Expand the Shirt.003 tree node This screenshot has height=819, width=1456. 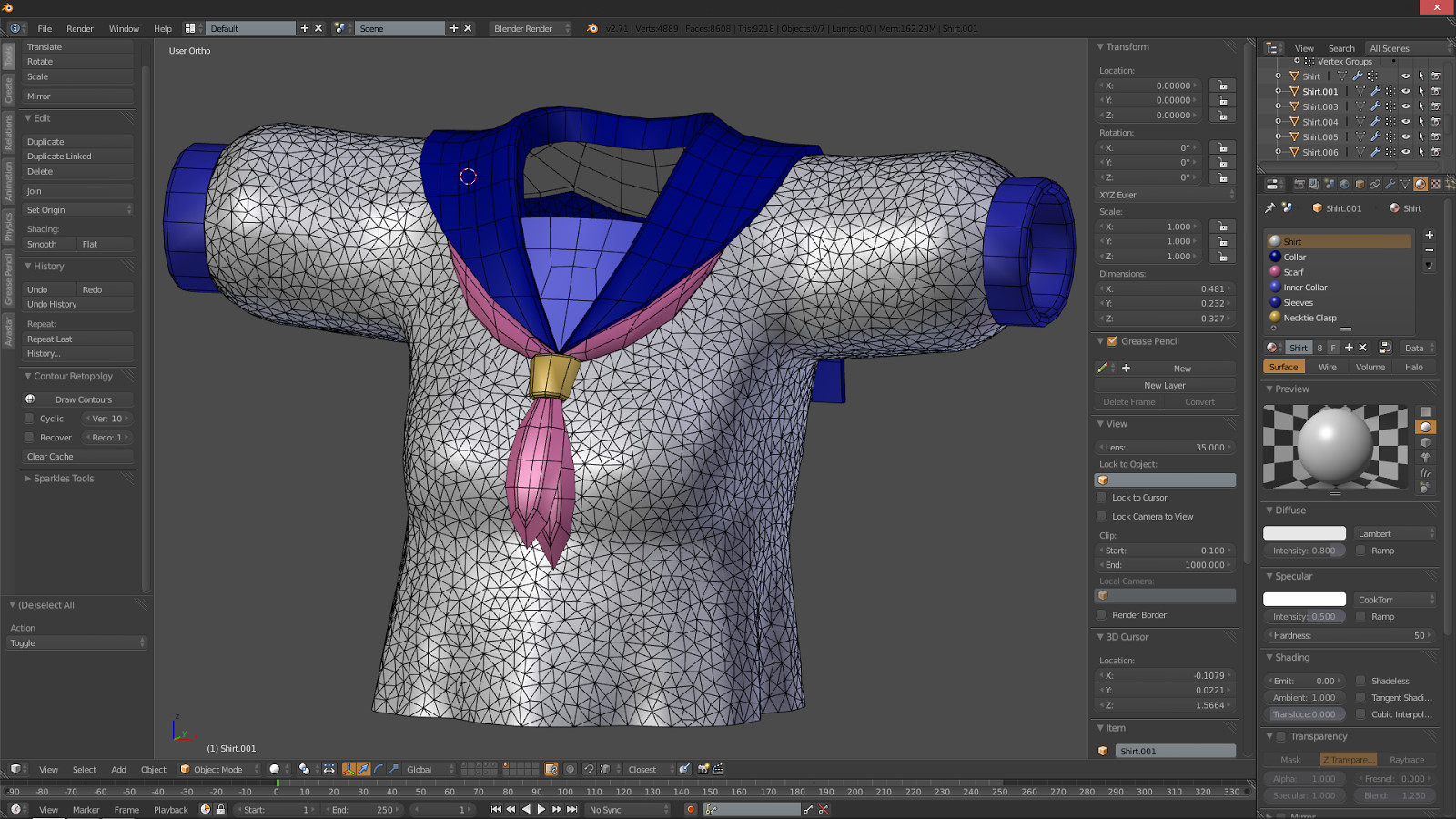coord(1279,106)
